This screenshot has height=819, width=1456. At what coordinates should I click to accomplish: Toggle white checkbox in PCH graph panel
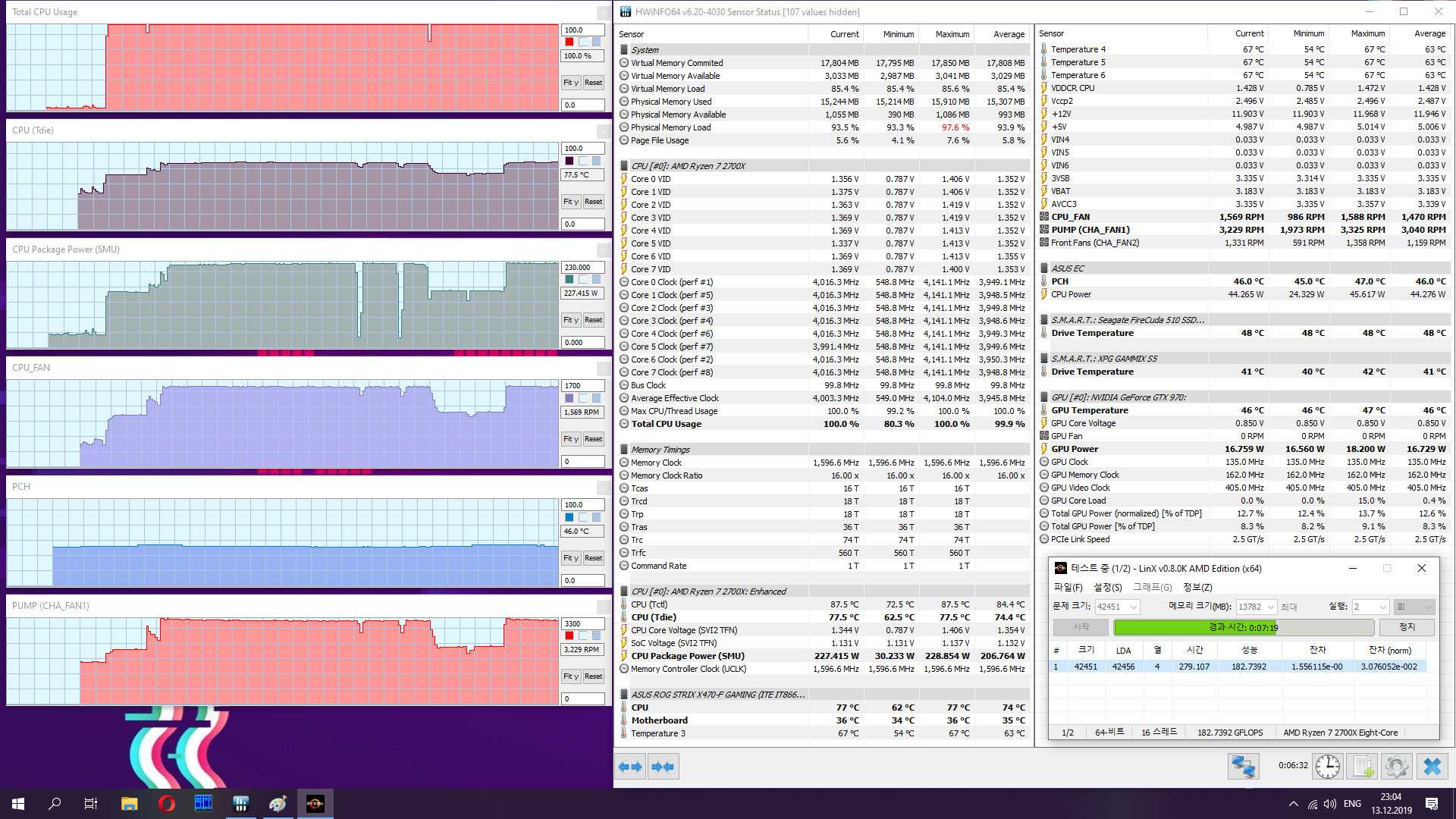pos(583,517)
